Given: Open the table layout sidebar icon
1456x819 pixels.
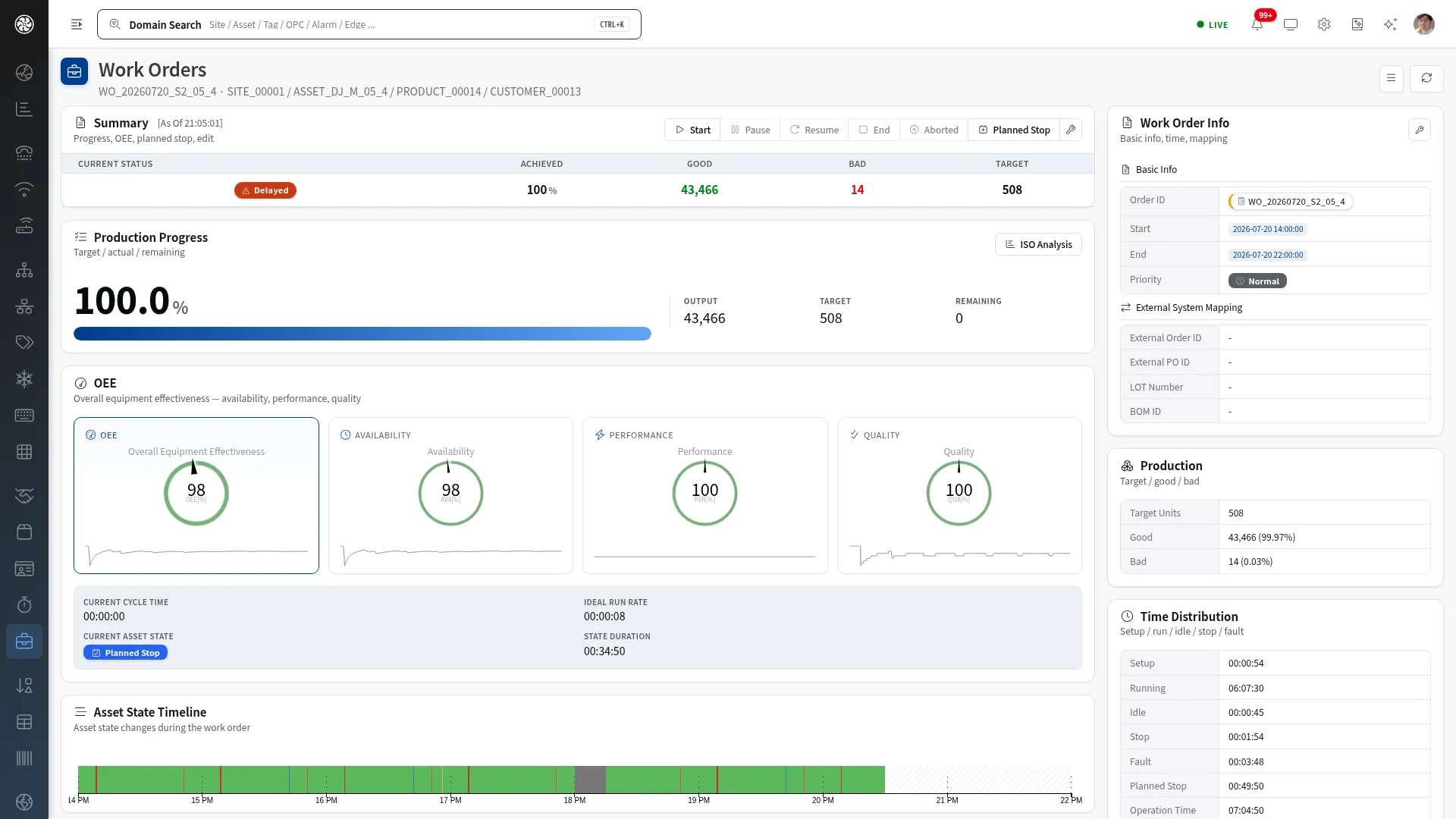Looking at the screenshot, I should pyautogui.click(x=24, y=722).
